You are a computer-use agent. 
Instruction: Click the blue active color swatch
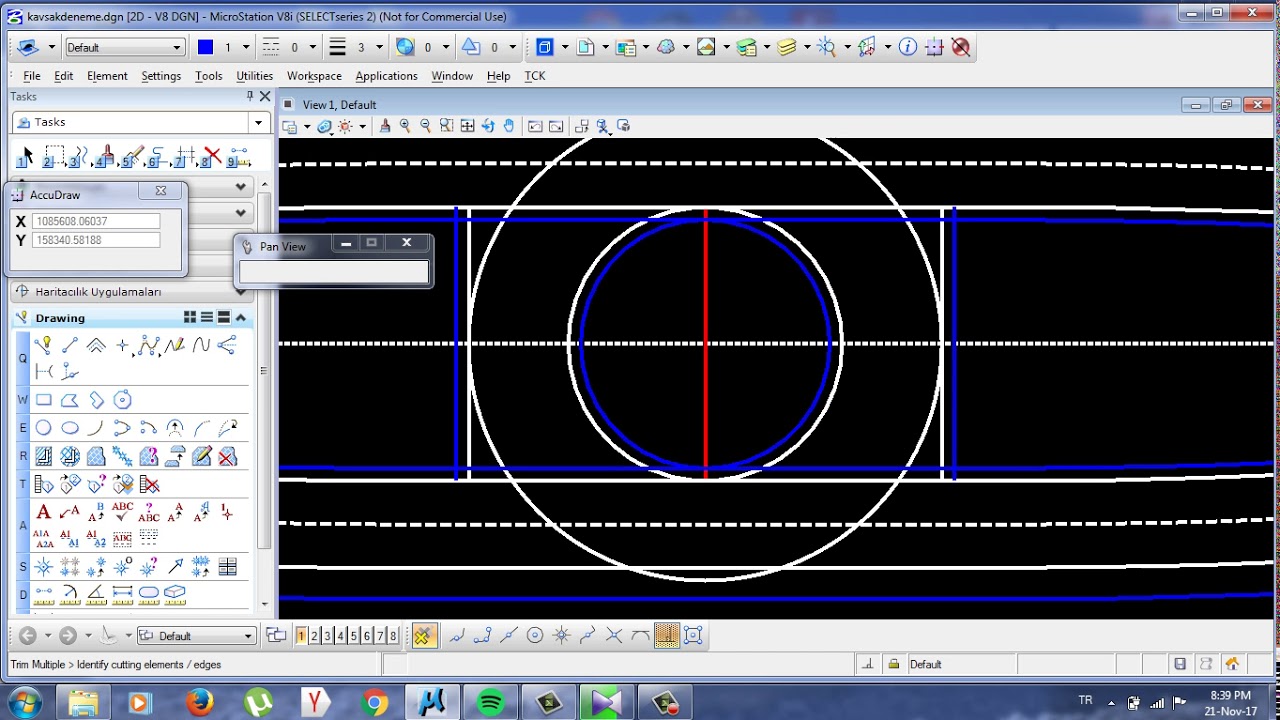tap(205, 47)
